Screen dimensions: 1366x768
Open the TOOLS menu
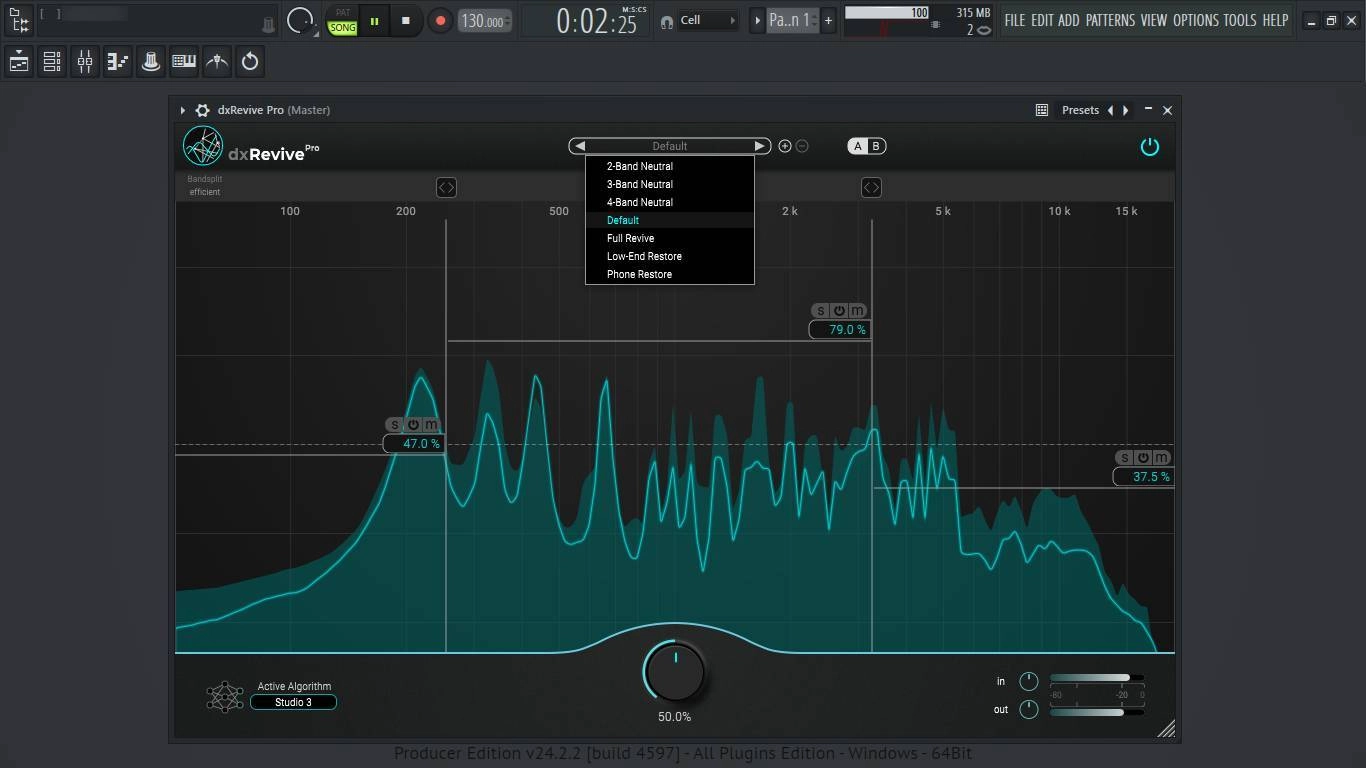(1240, 20)
